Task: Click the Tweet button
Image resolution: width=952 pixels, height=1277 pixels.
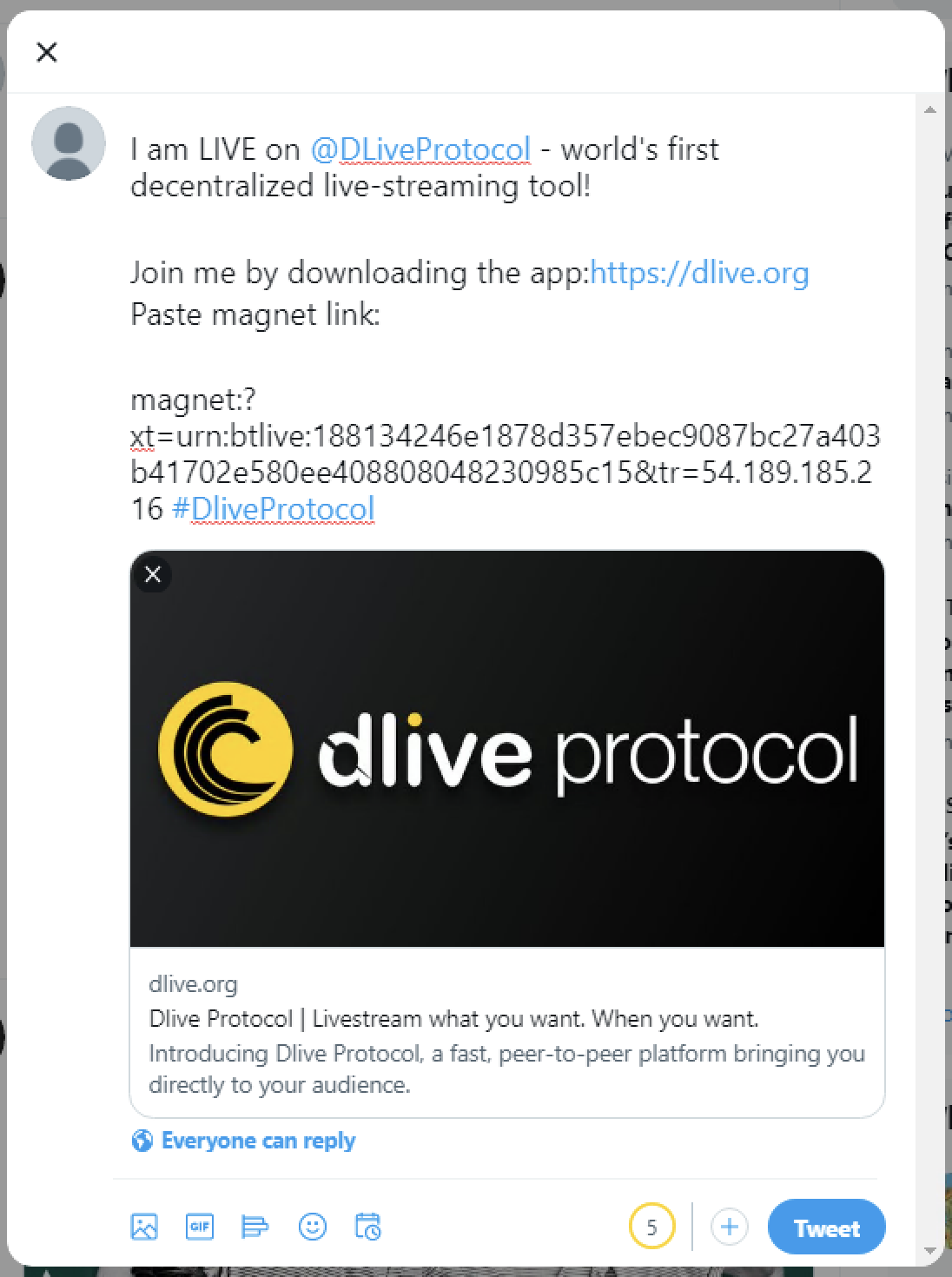Action: tap(827, 1227)
